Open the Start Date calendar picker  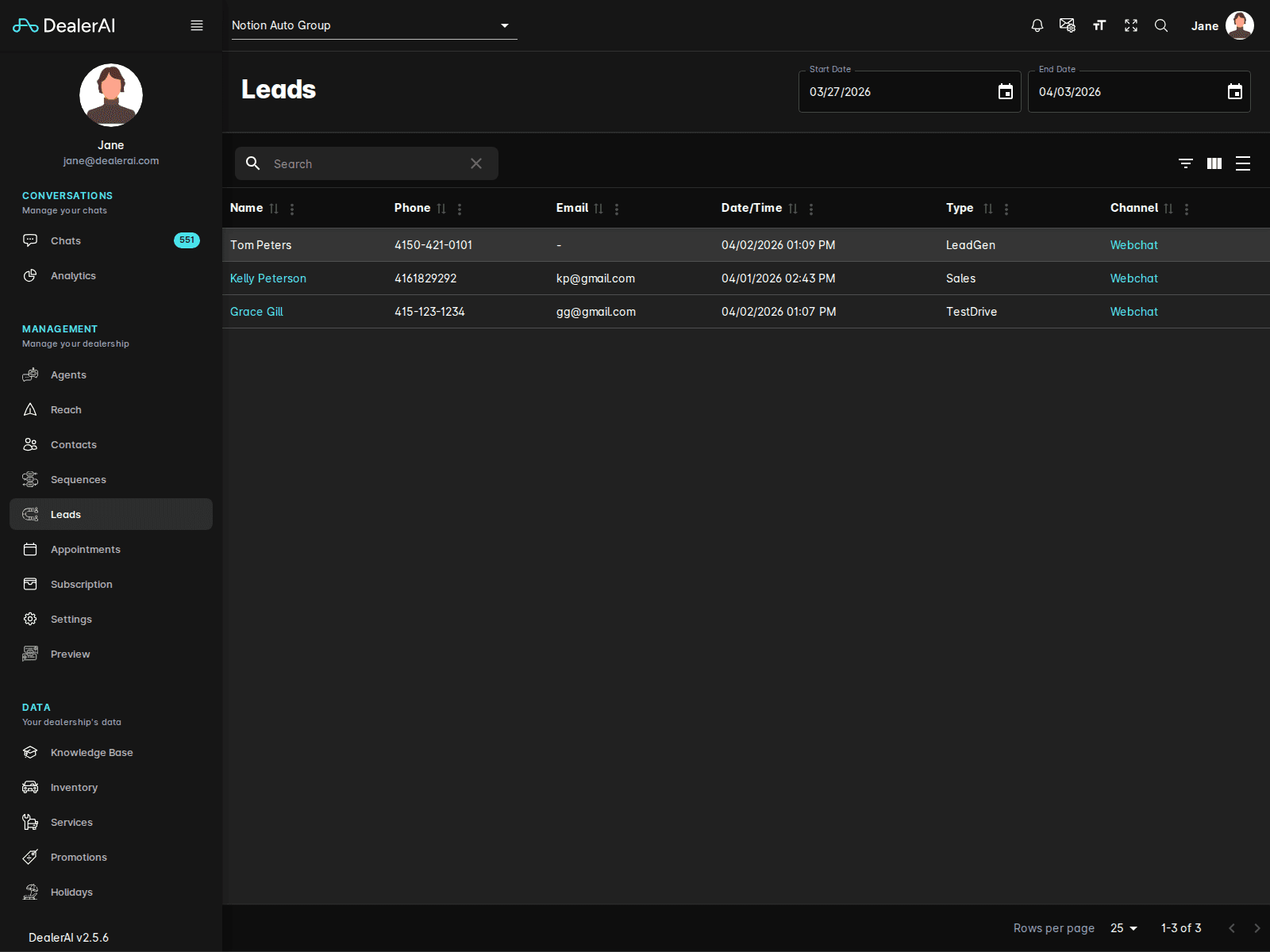point(1005,91)
